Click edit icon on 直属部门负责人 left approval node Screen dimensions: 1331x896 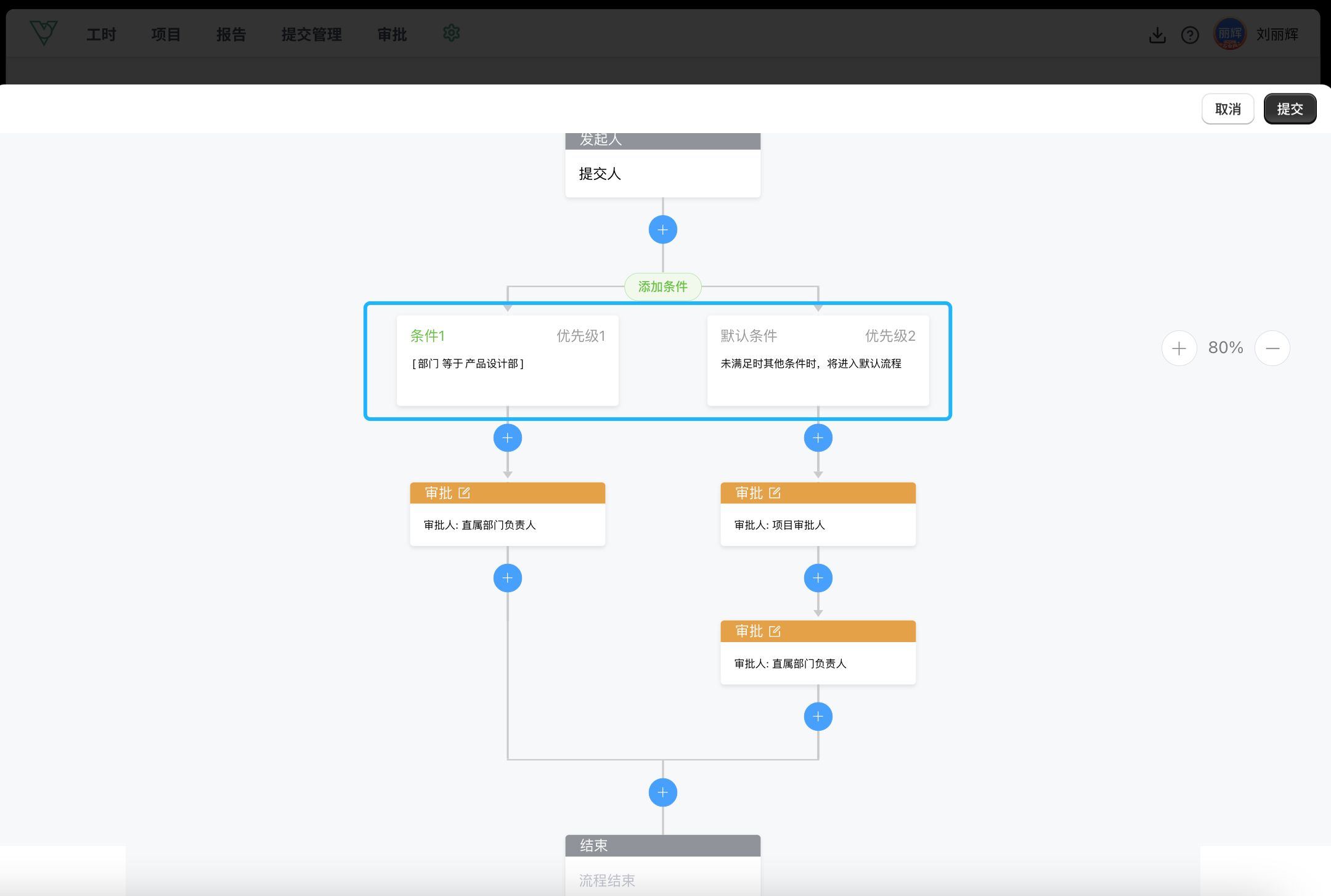[465, 493]
